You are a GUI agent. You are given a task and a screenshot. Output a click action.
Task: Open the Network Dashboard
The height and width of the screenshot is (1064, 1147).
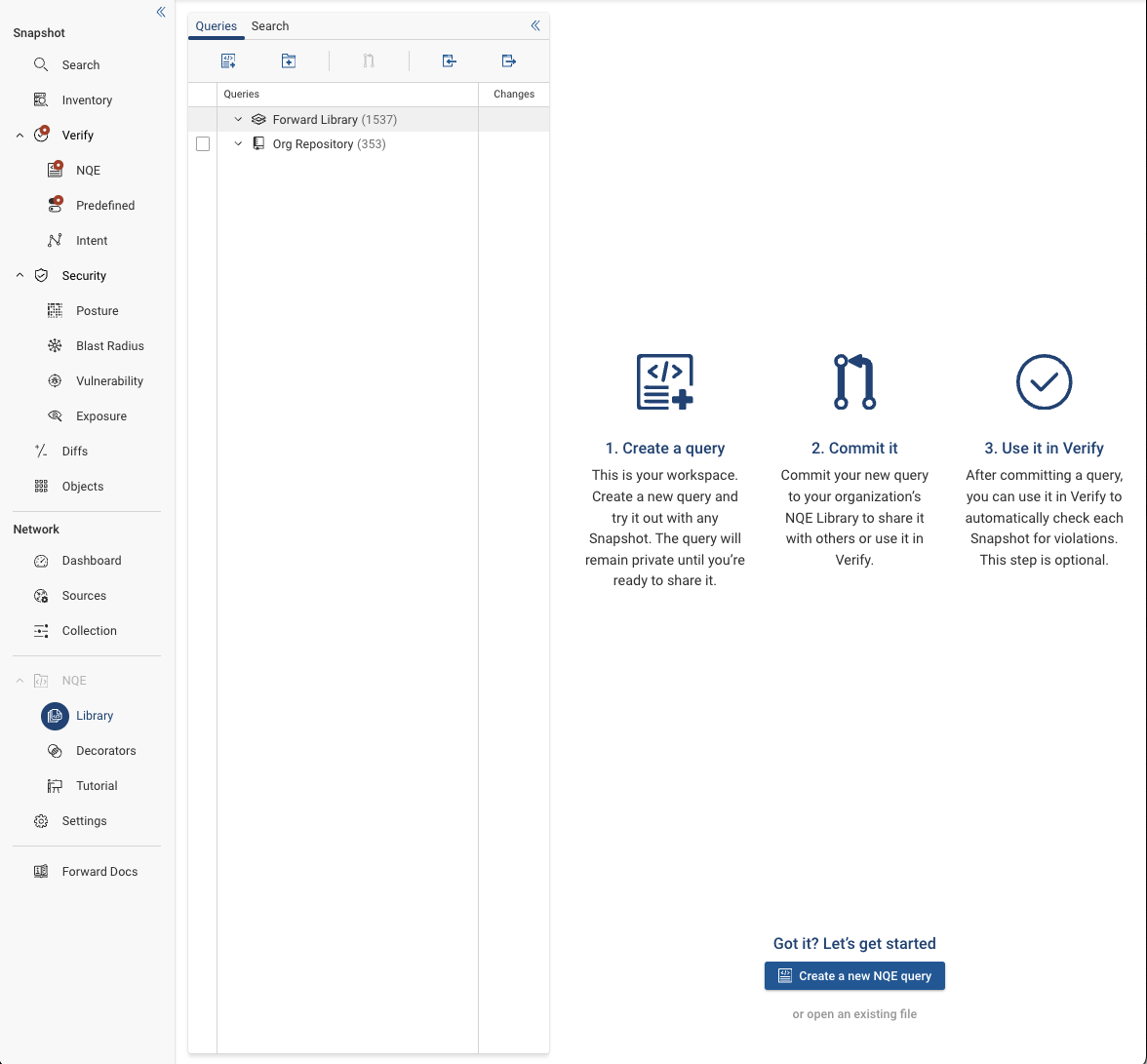pos(91,561)
